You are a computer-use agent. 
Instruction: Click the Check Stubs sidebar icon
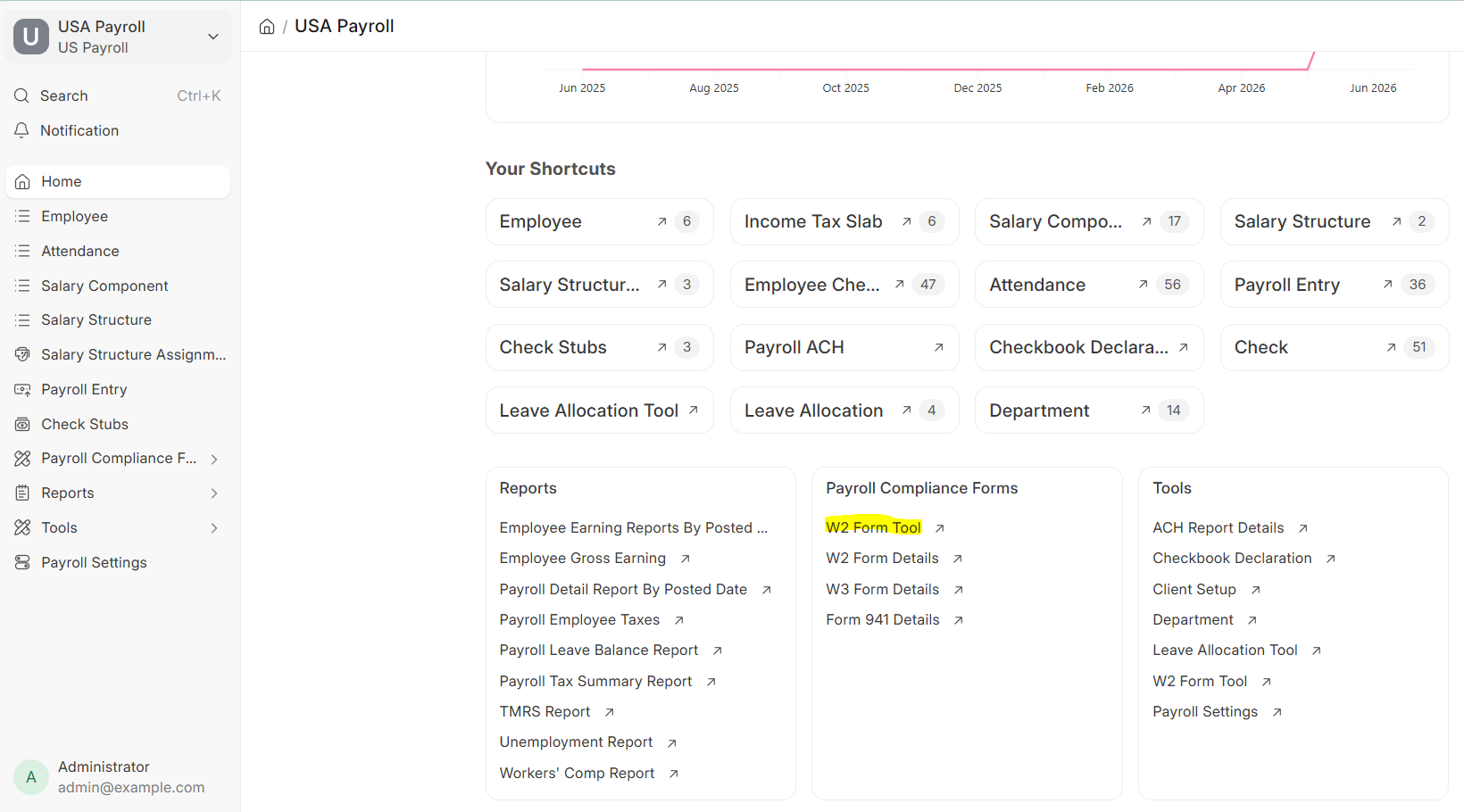pos(22,424)
